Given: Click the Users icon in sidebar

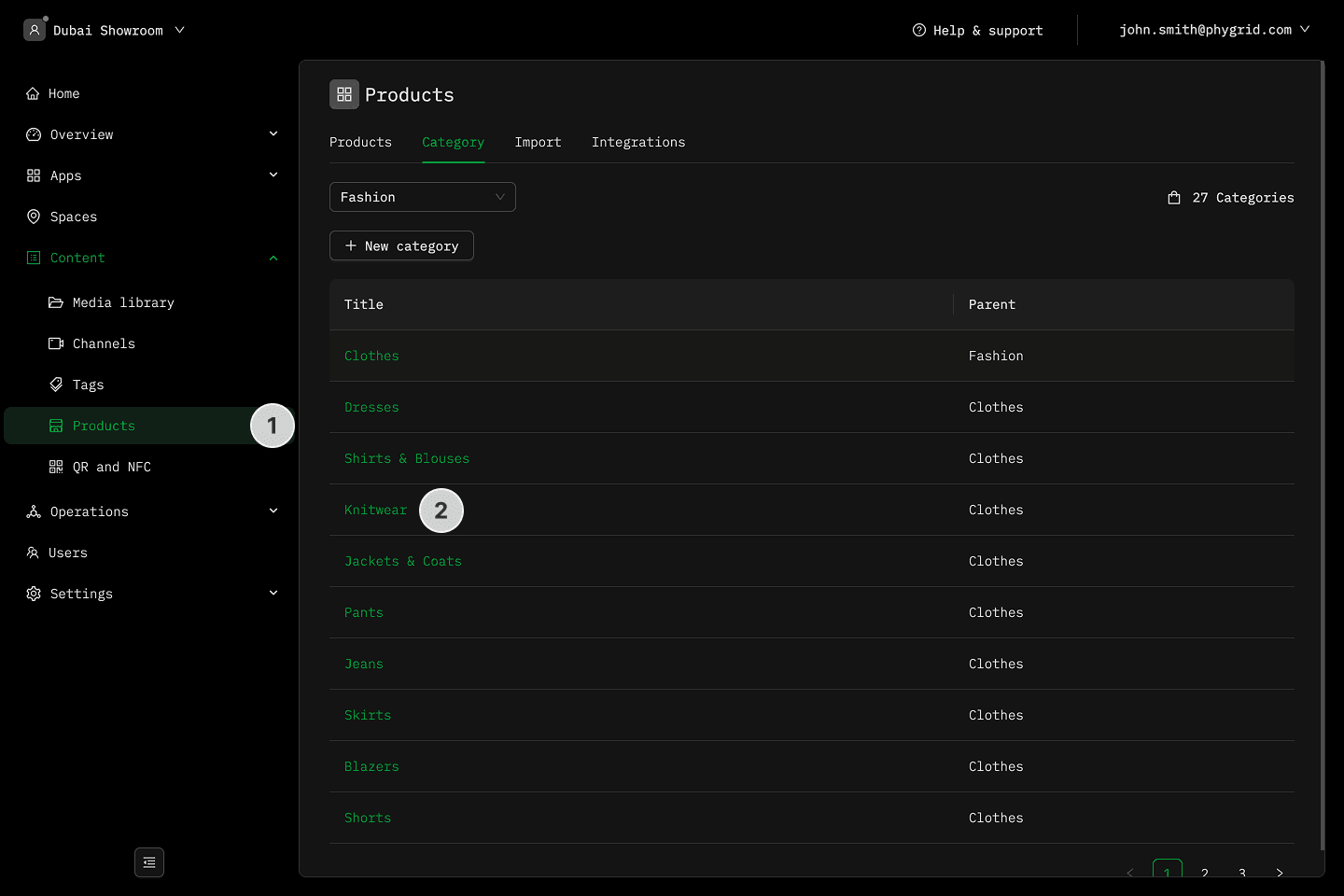Looking at the screenshot, I should [x=33, y=553].
